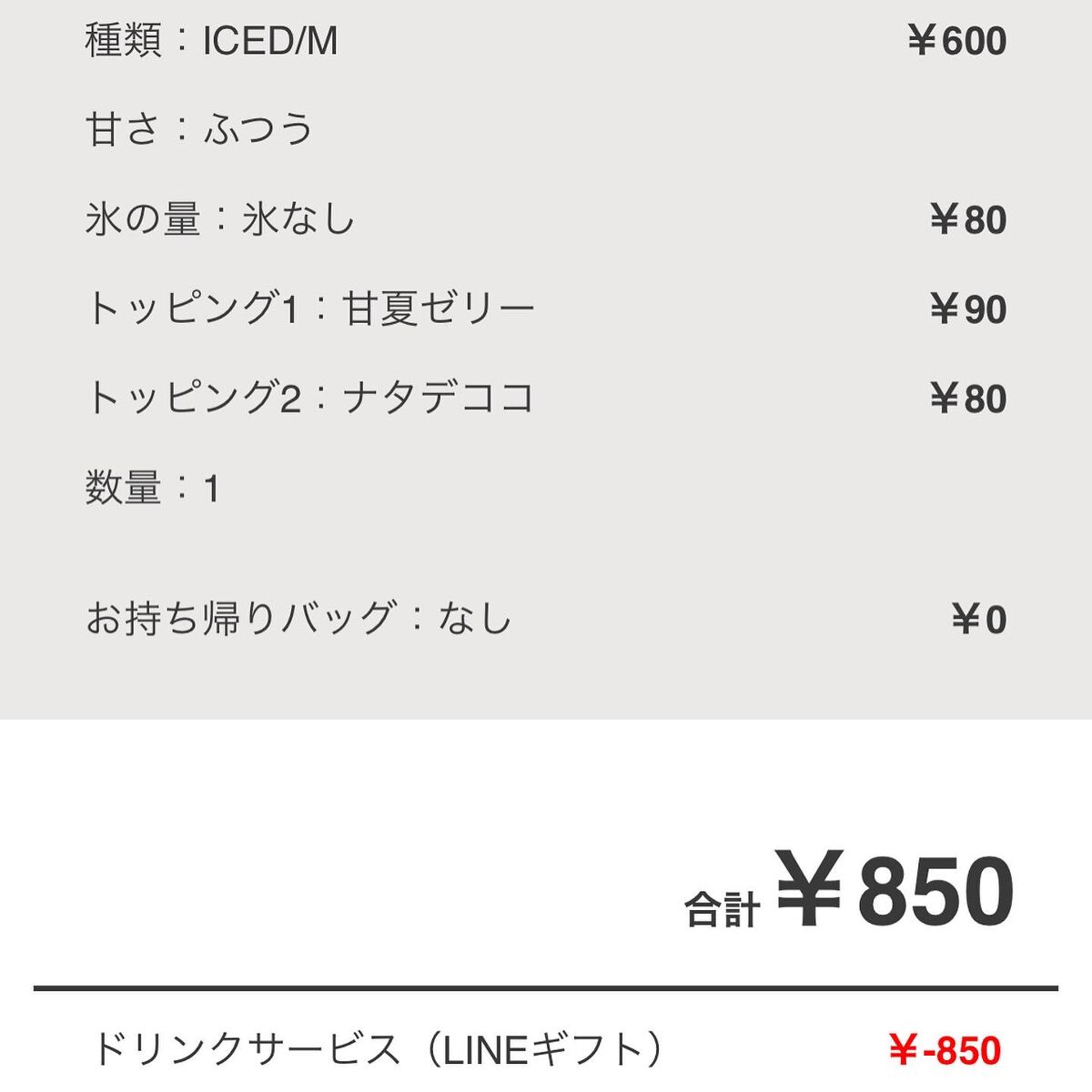1092x1092 pixels.
Task: Click the お持ち帰りバッグ：なし takeout bag row
Action: point(298,619)
